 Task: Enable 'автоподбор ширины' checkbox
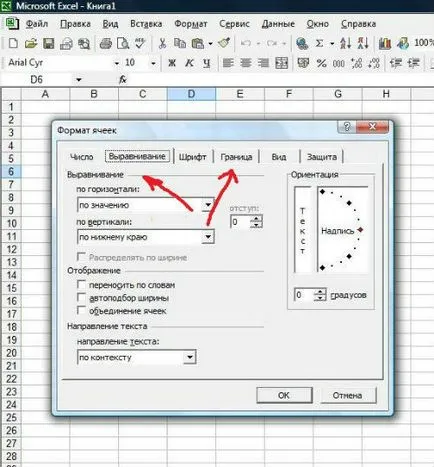tap(81, 297)
